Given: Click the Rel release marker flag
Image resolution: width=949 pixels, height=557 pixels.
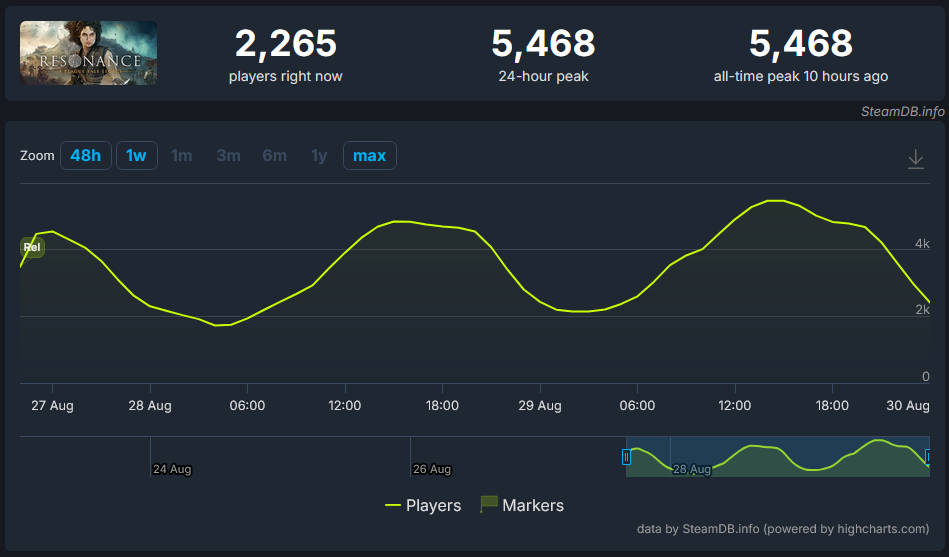Looking at the screenshot, I should pos(32,247).
